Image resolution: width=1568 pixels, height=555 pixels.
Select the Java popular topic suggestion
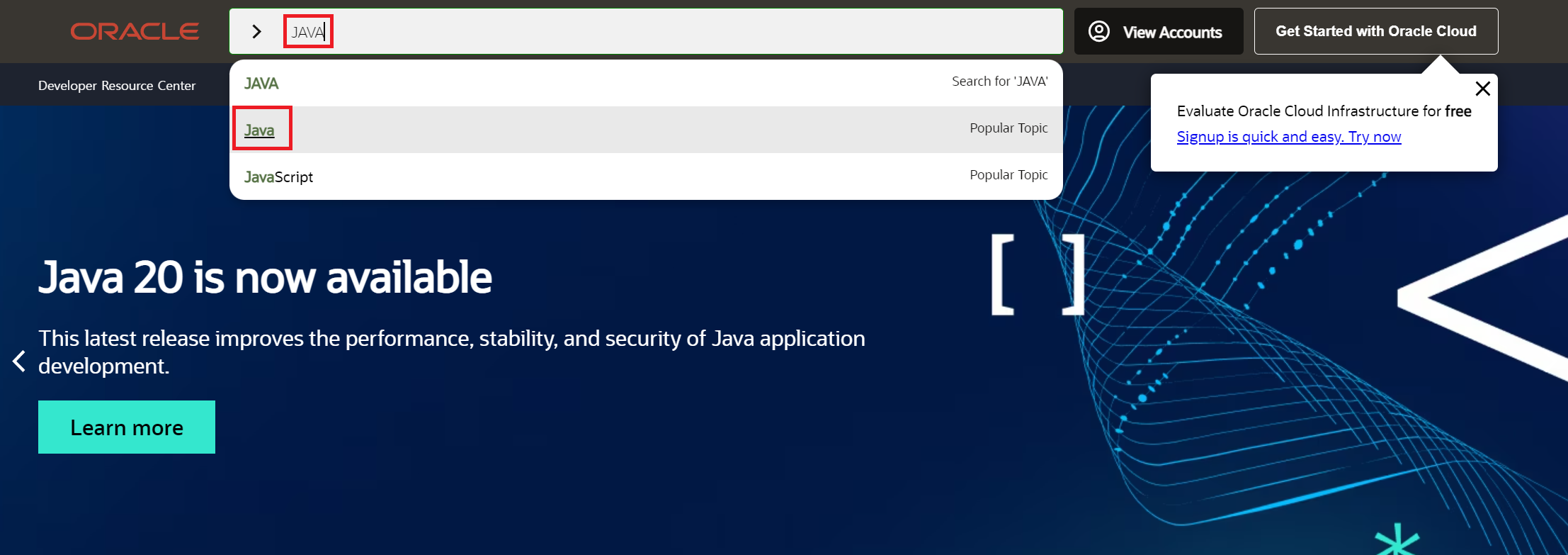coord(646,130)
